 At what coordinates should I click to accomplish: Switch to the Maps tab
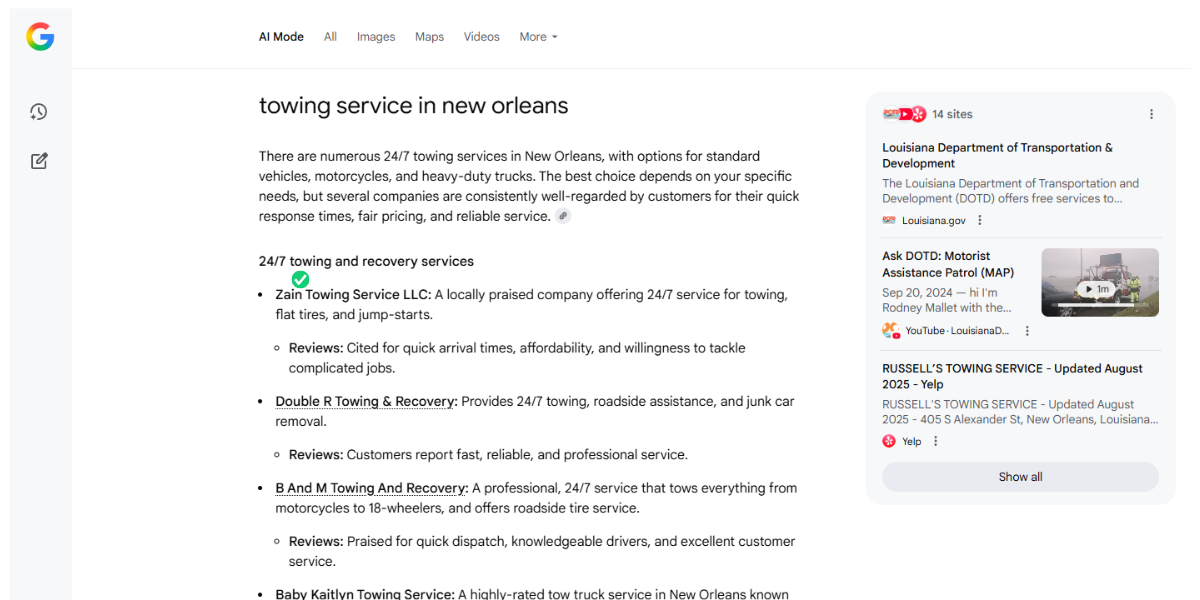point(429,37)
